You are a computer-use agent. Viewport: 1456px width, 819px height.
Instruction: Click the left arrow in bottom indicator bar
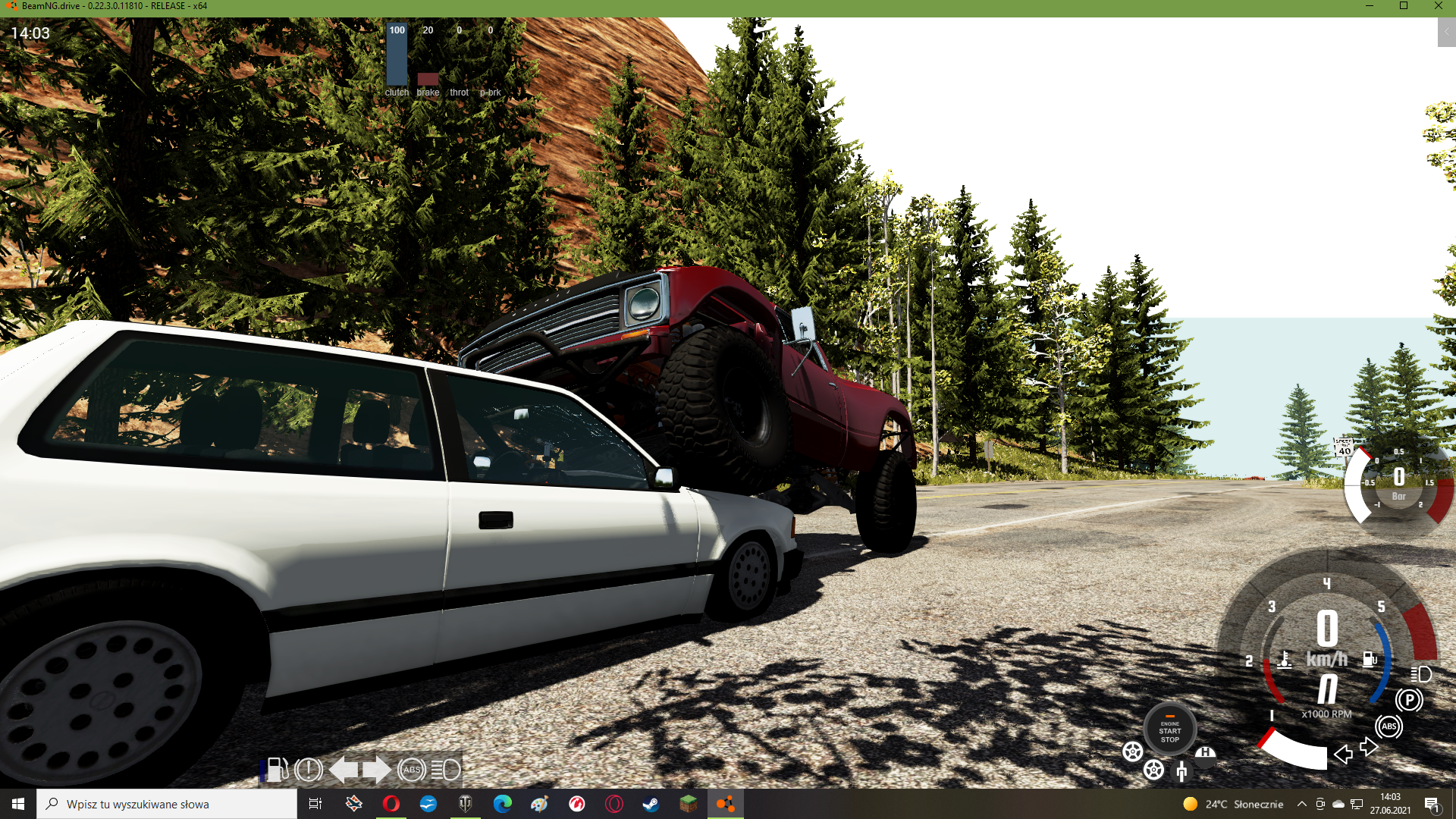click(x=344, y=770)
